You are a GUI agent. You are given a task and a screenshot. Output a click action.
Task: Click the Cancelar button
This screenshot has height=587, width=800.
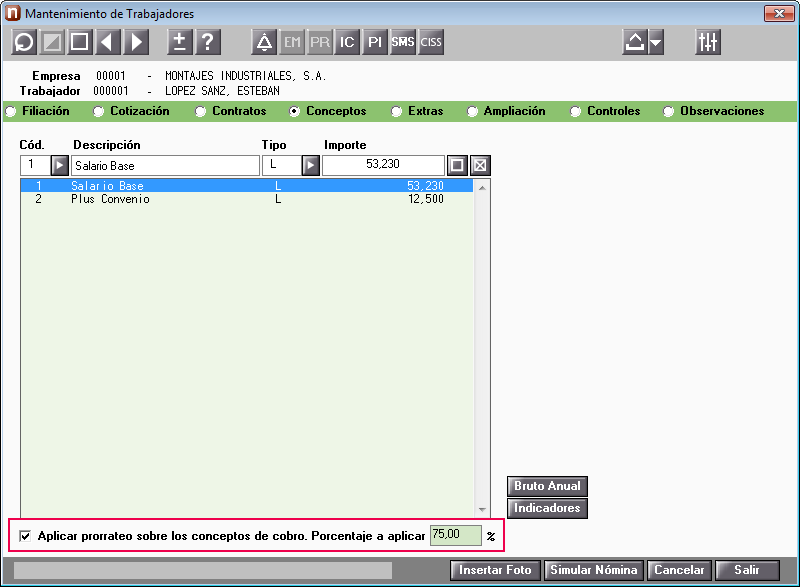click(x=679, y=570)
